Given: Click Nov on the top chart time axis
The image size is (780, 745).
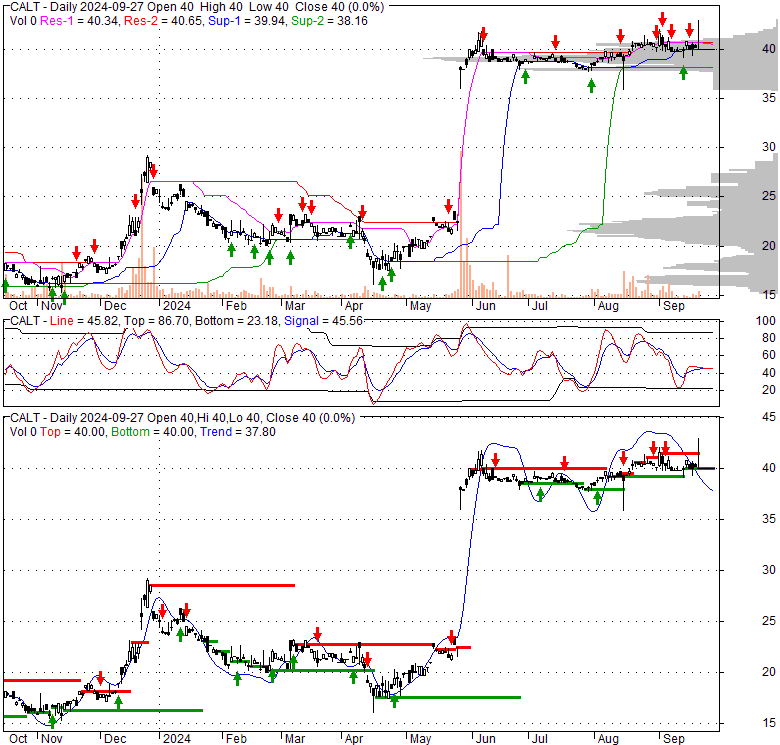Looking at the screenshot, I should click(52, 306).
